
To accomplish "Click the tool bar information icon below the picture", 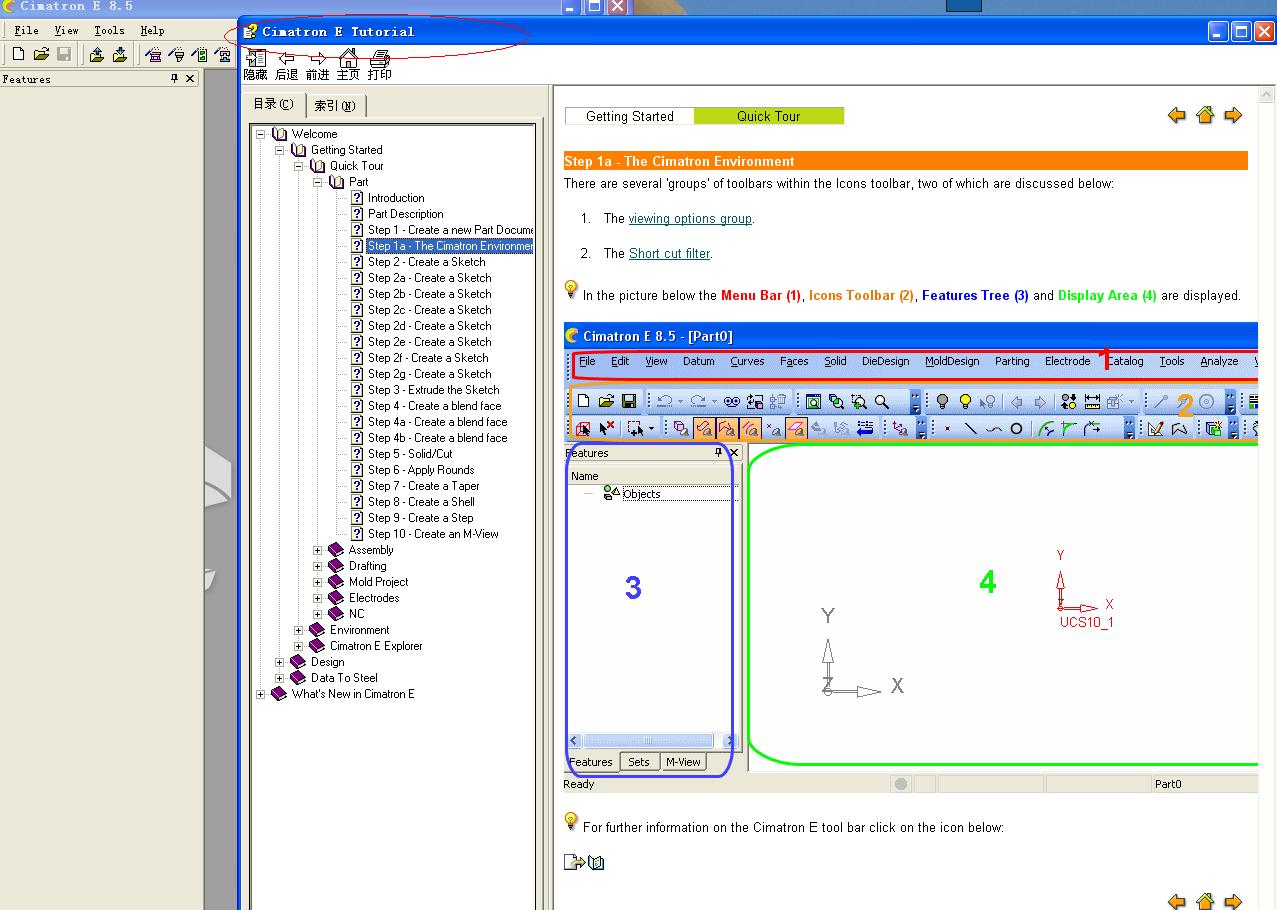I will tap(585, 862).
